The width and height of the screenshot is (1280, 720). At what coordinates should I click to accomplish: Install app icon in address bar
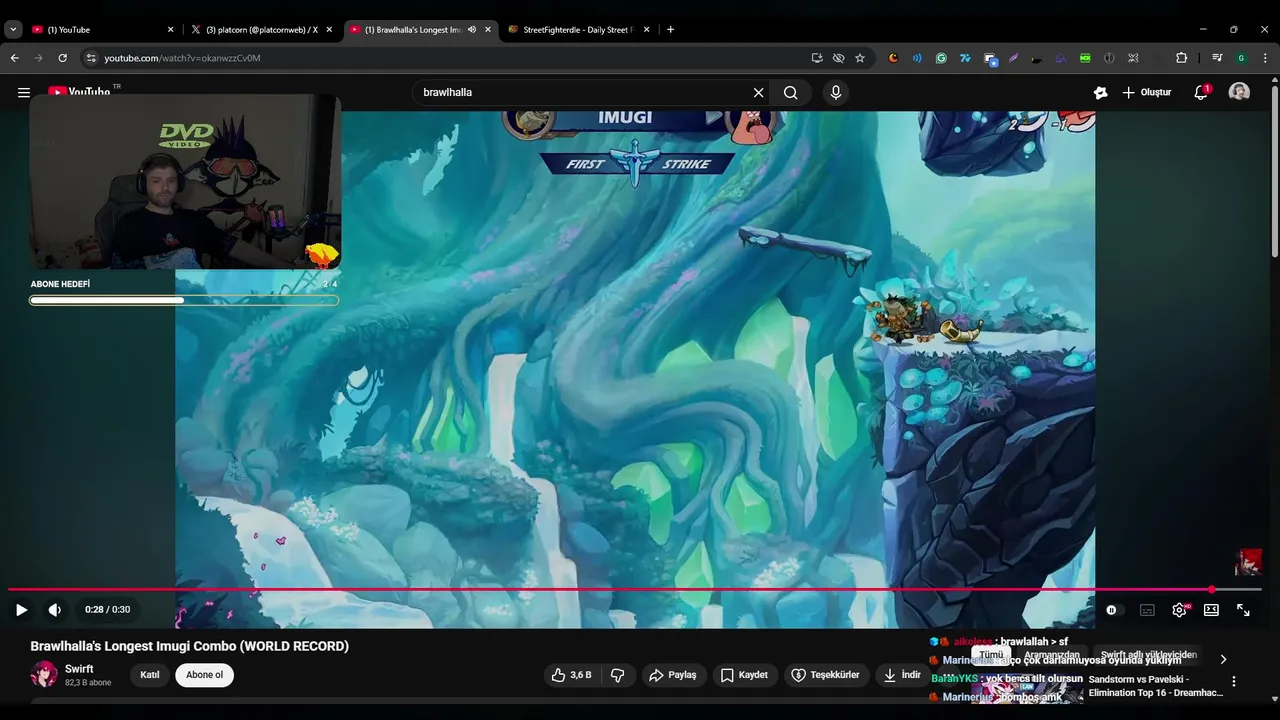(817, 58)
